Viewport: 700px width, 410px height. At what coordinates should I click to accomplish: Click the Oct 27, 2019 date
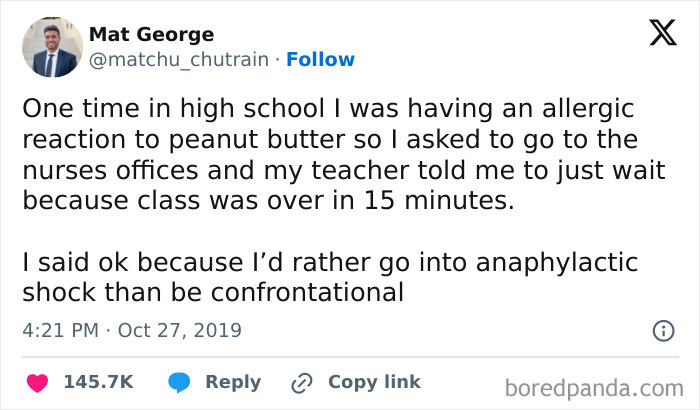coord(180,330)
